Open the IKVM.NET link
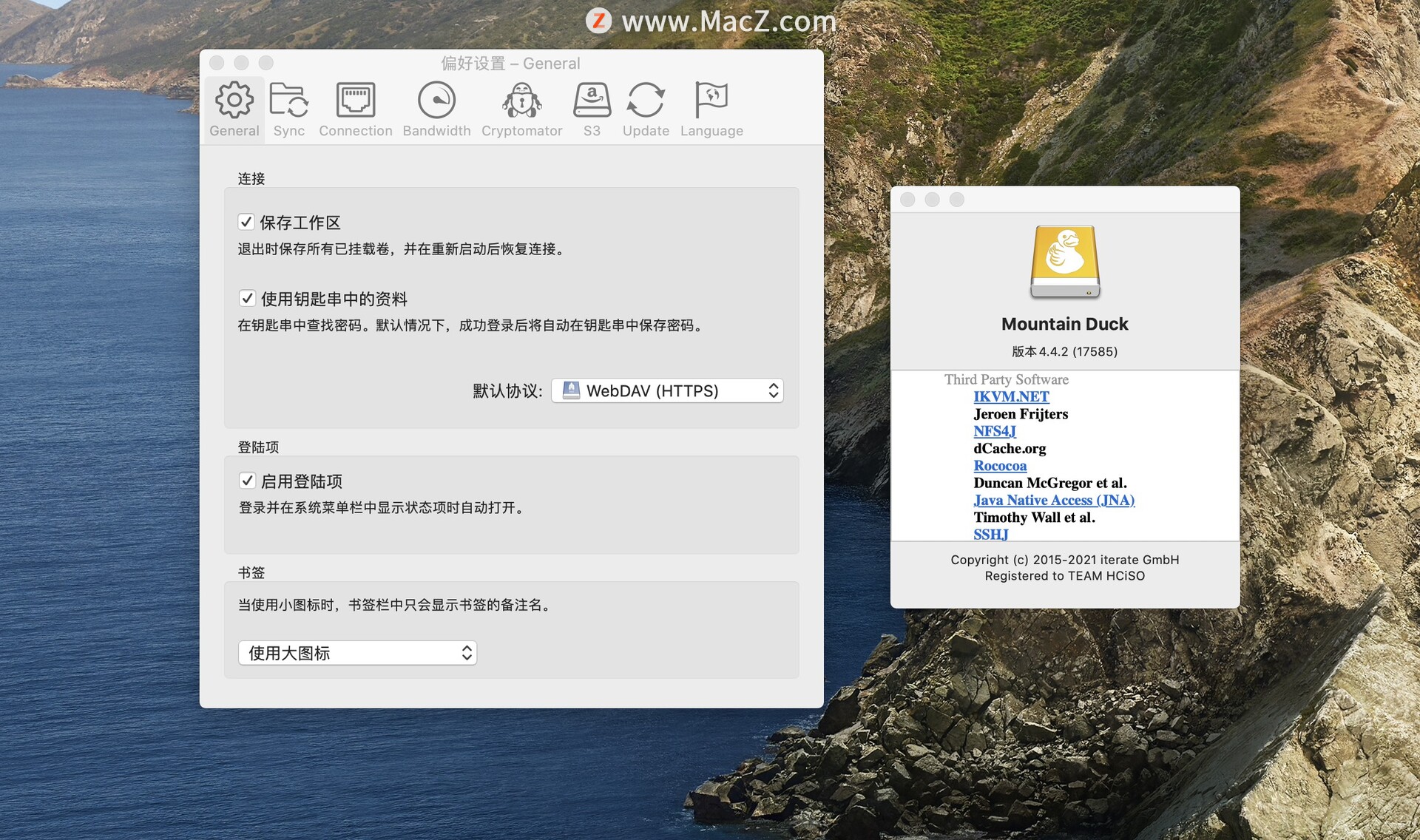The width and height of the screenshot is (1420, 840). click(1011, 396)
